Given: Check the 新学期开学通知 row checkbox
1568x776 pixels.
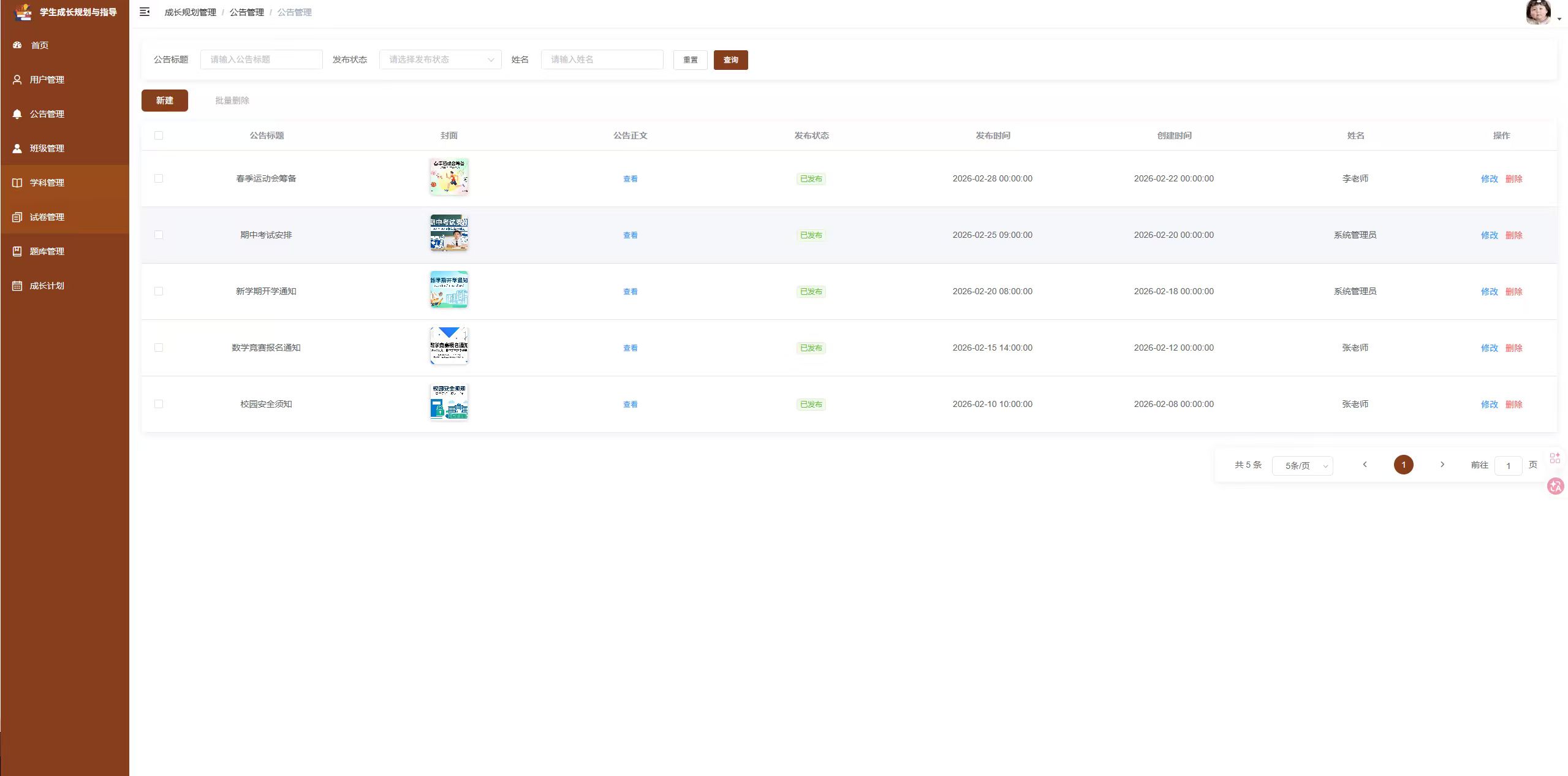Looking at the screenshot, I should 159,291.
